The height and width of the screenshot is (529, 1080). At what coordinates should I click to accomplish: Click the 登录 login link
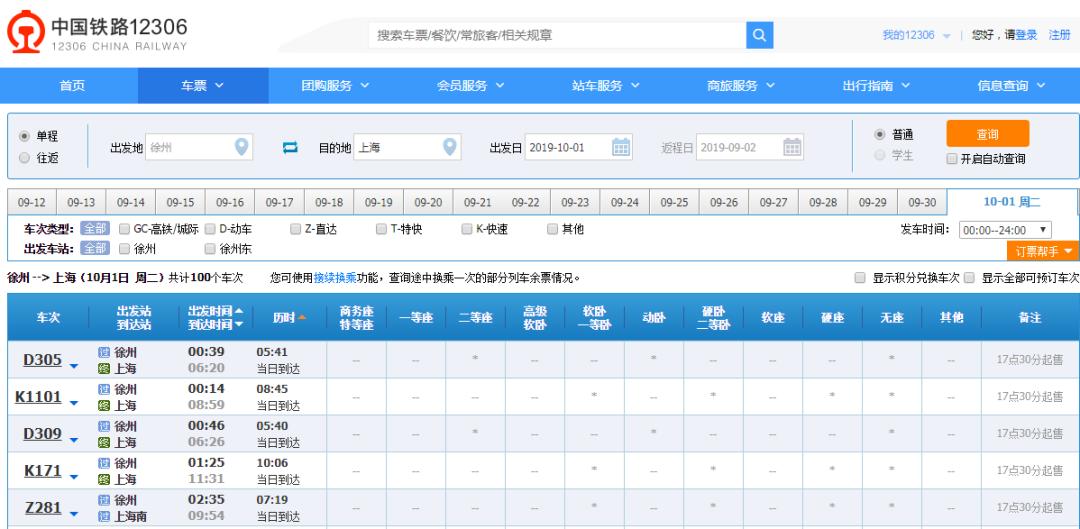(1026, 35)
